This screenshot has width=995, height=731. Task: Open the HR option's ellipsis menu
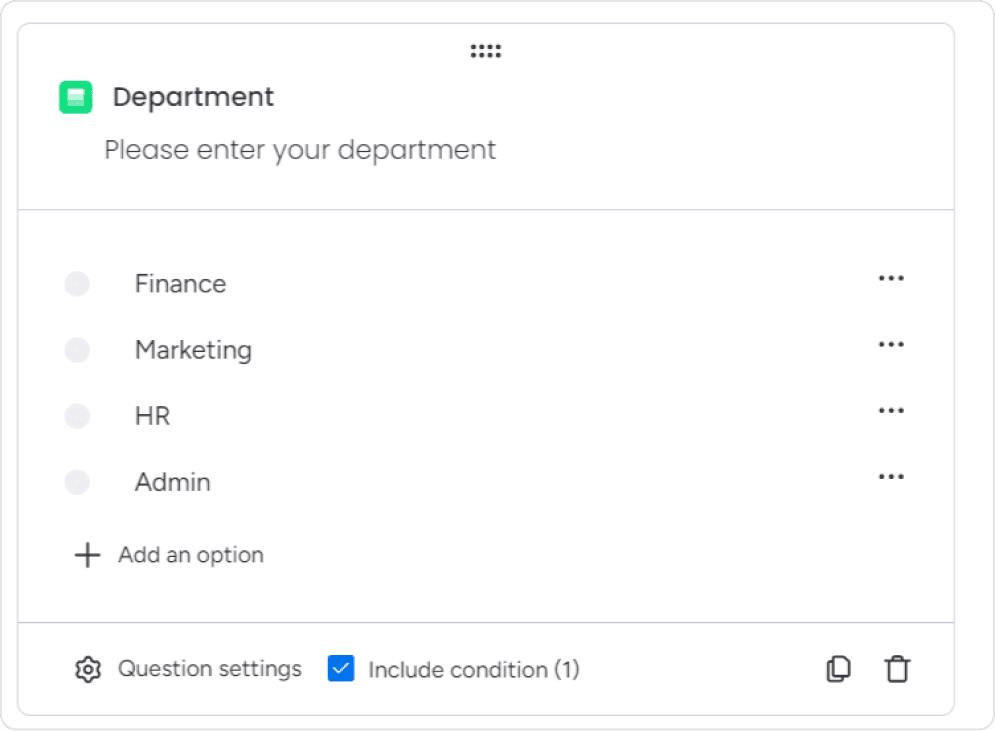pos(891,410)
